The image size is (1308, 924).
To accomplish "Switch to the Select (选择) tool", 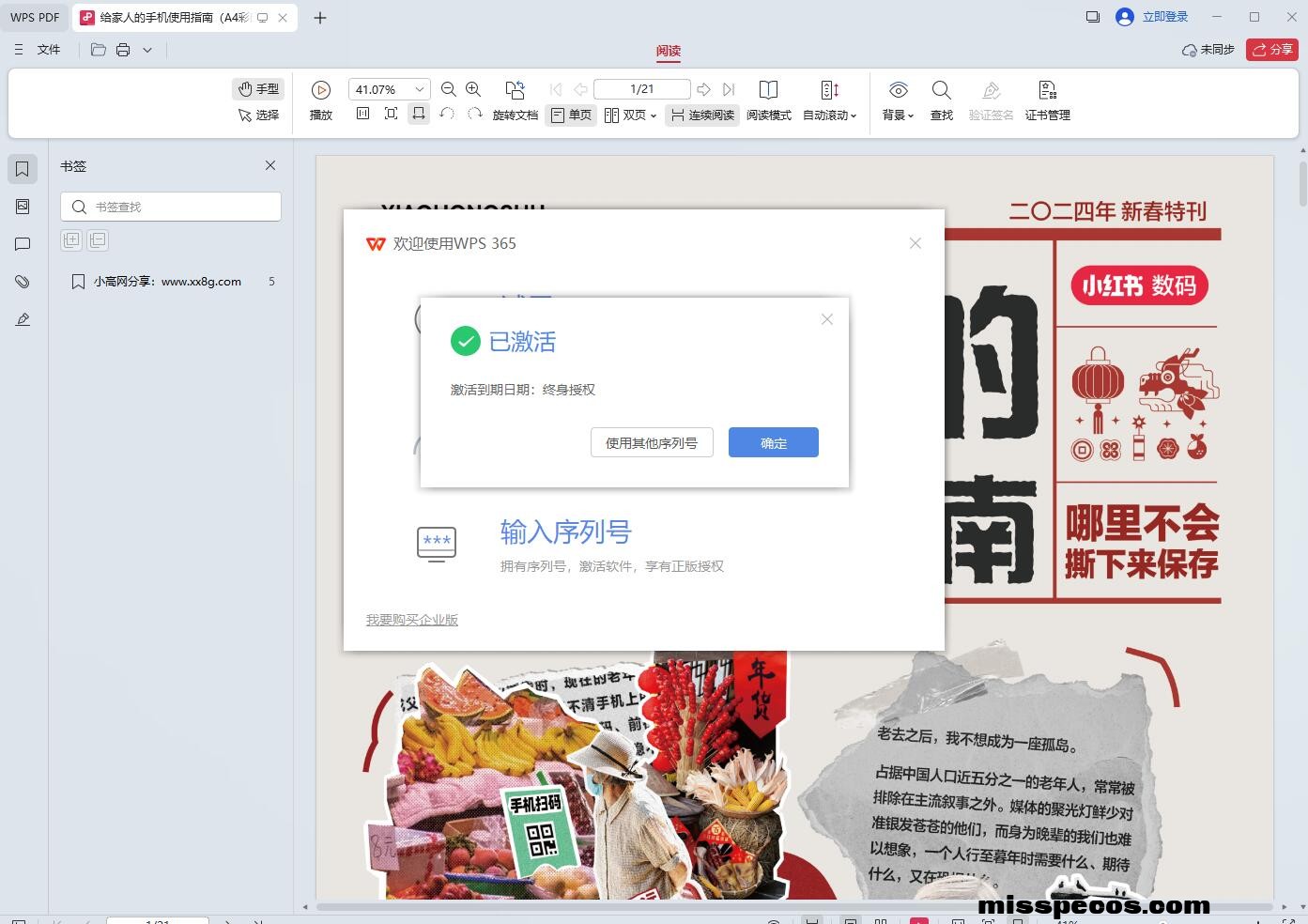I will [x=258, y=115].
